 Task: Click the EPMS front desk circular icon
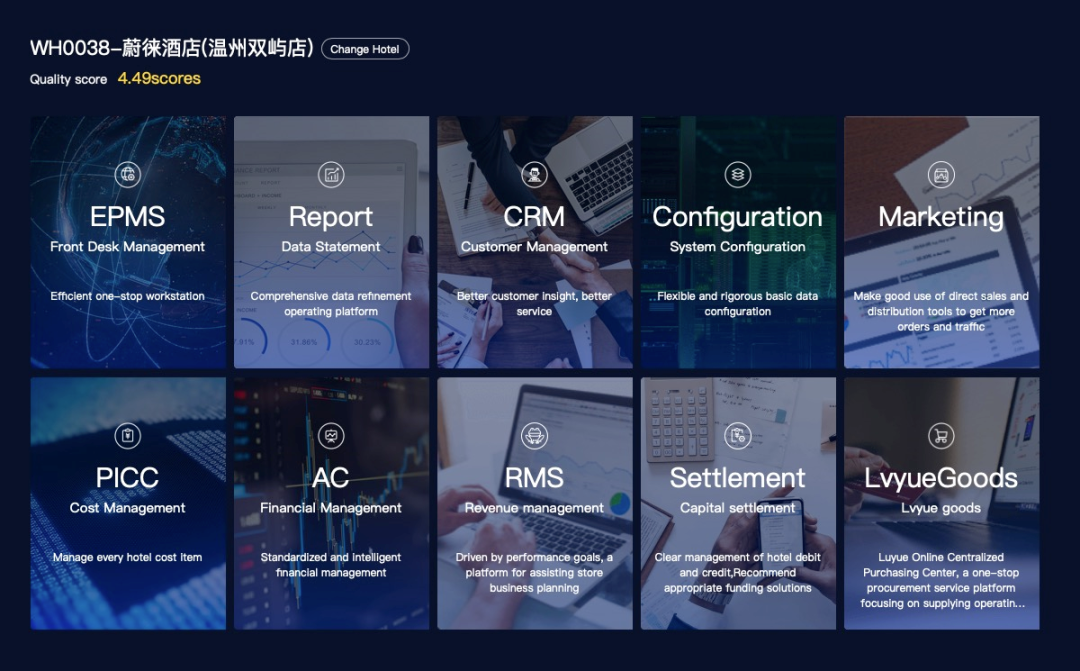pos(127,174)
